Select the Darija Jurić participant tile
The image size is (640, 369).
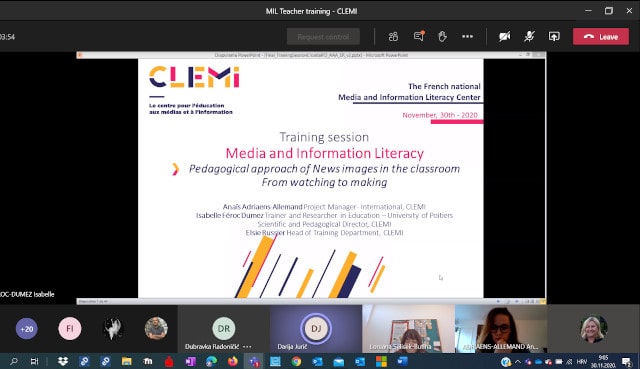coord(316,329)
